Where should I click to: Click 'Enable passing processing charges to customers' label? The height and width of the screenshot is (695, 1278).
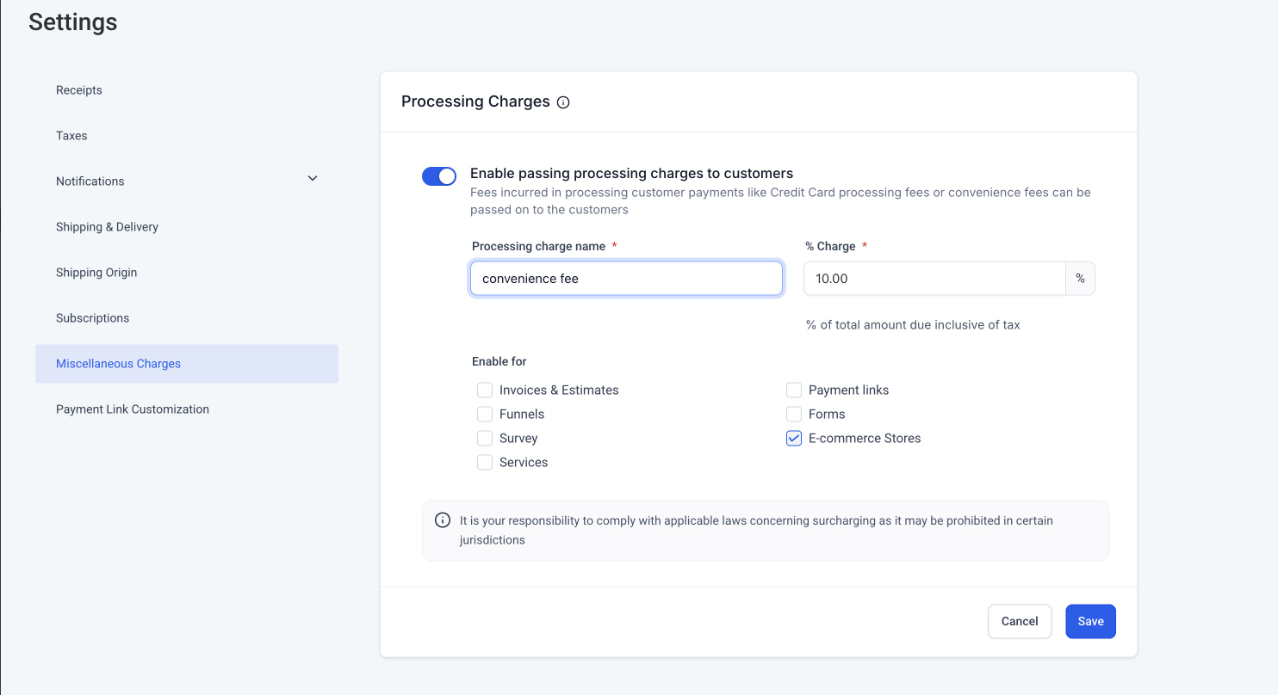click(631, 173)
